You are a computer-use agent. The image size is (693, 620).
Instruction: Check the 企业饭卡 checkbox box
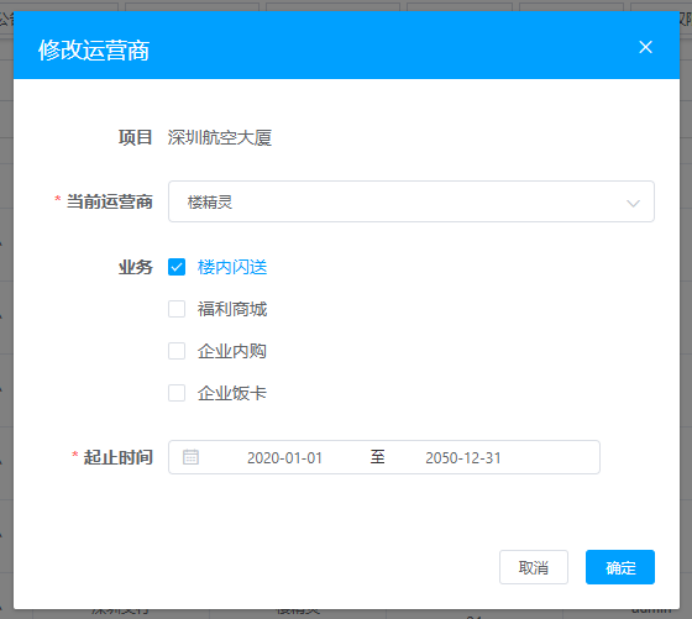(x=177, y=393)
